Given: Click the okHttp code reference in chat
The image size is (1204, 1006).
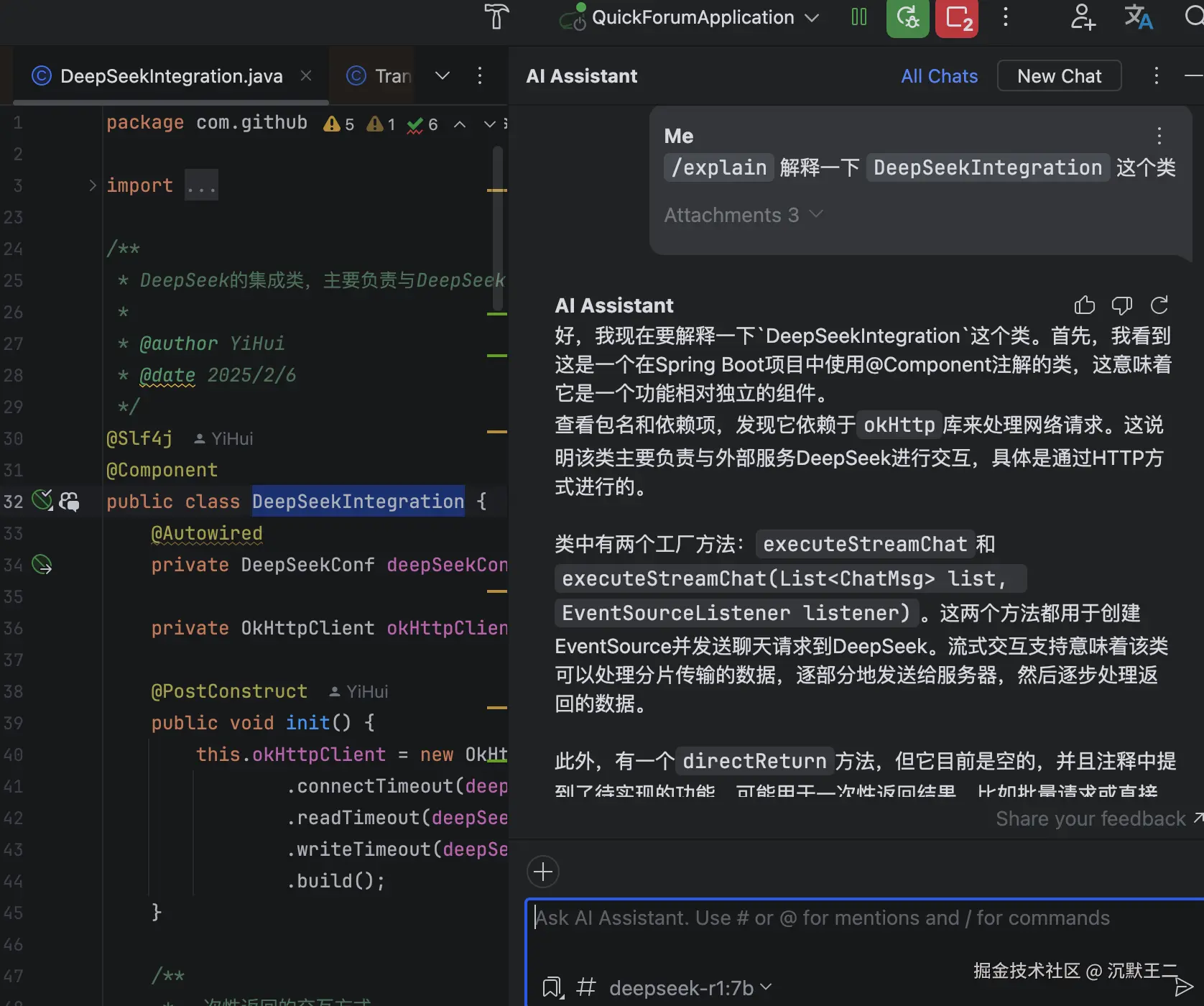Looking at the screenshot, I should 899,425.
